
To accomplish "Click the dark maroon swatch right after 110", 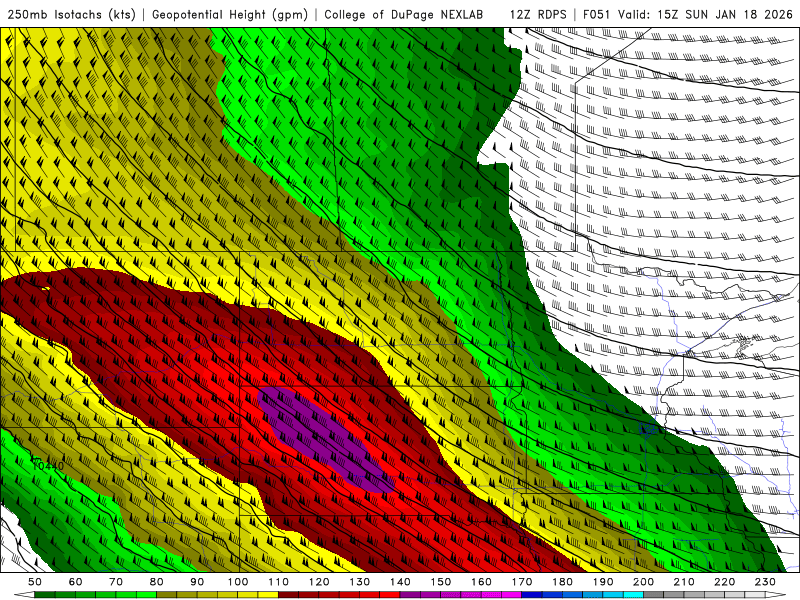I will pos(288,595).
